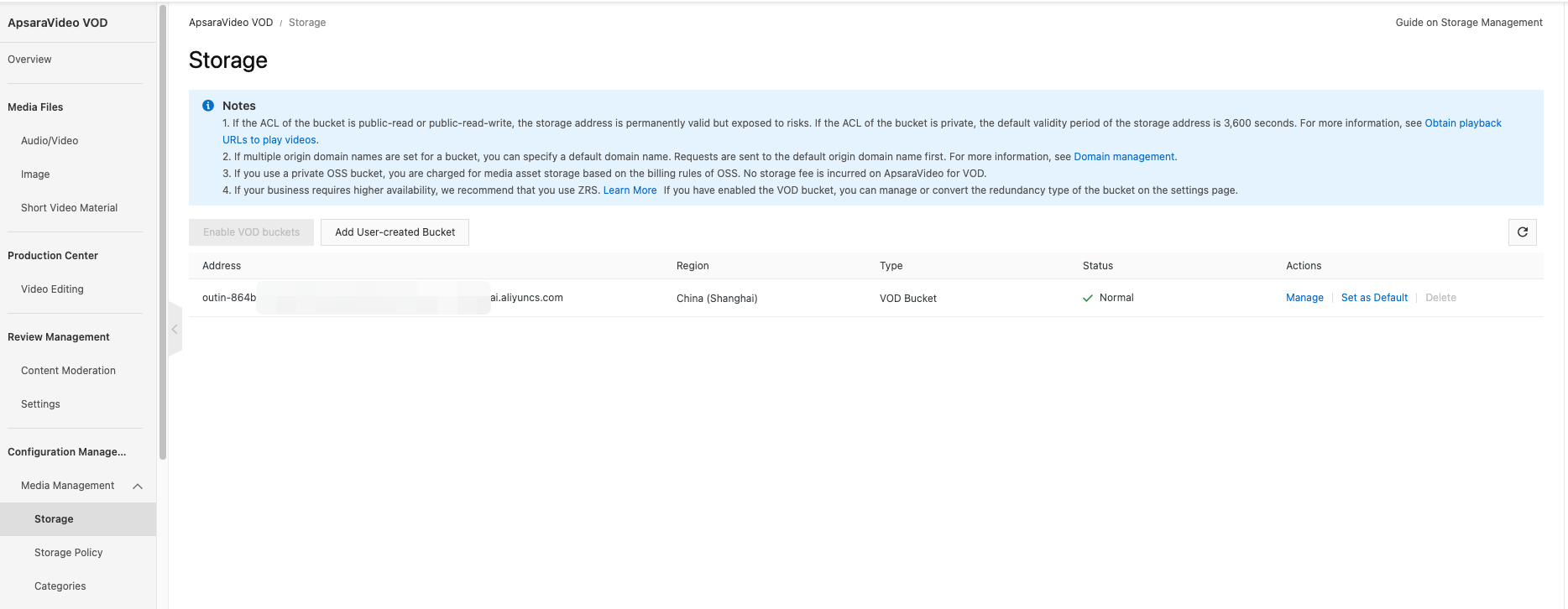Image resolution: width=1568 pixels, height=609 pixels.
Task: Click the Learn More link about ZRS
Action: (x=630, y=190)
